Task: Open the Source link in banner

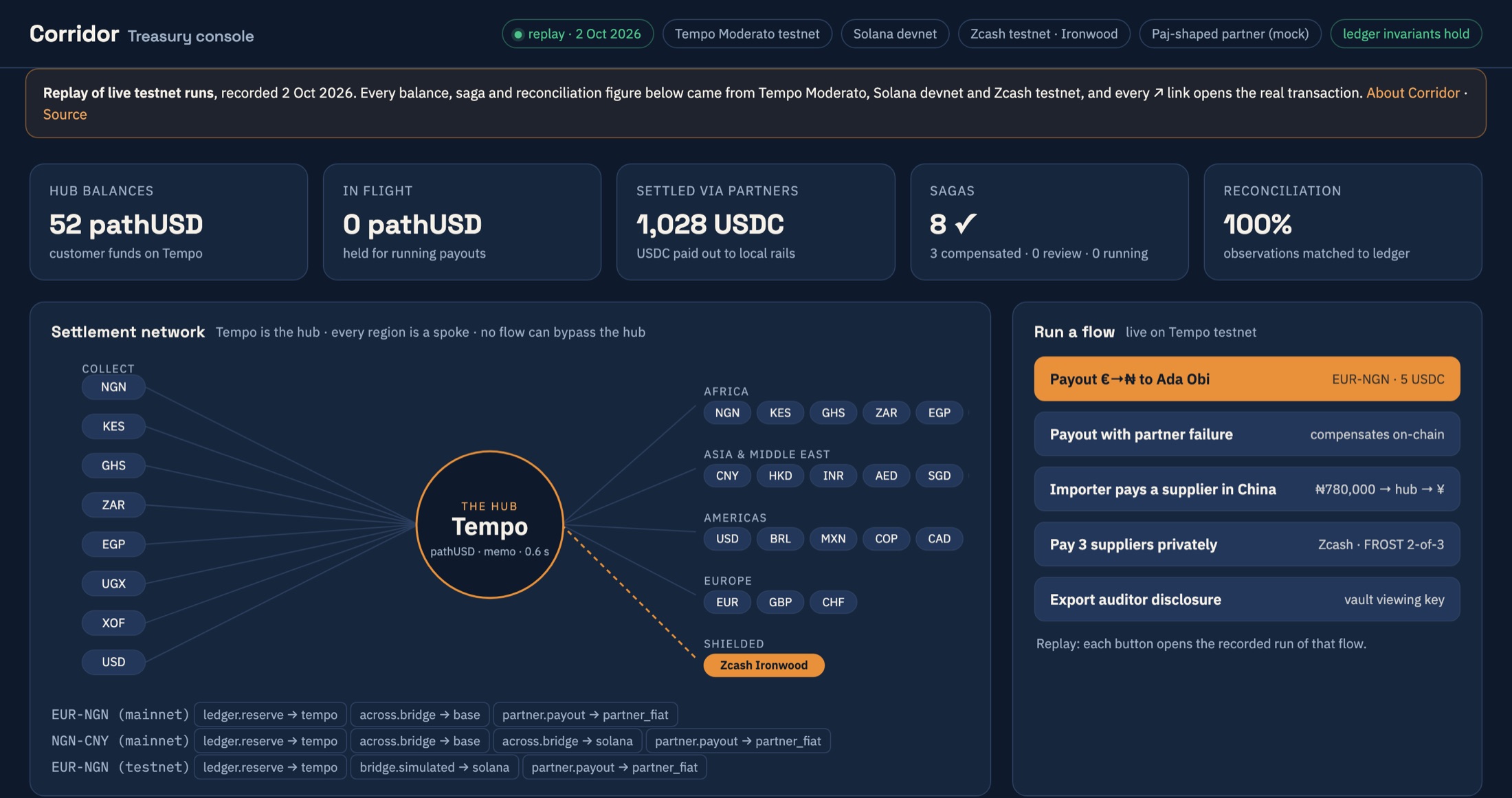Action: tap(65, 114)
